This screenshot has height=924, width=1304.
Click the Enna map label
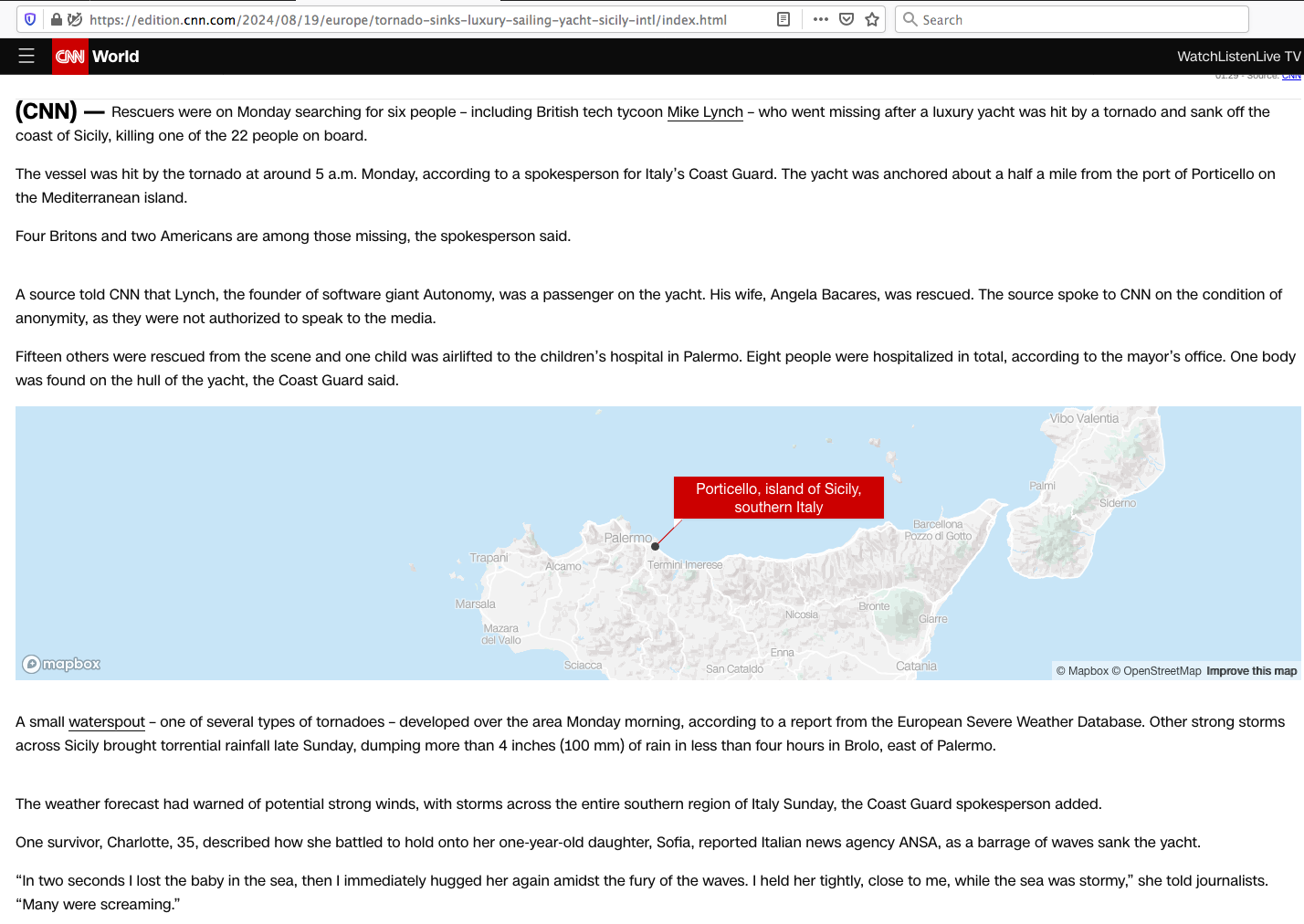(783, 653)
